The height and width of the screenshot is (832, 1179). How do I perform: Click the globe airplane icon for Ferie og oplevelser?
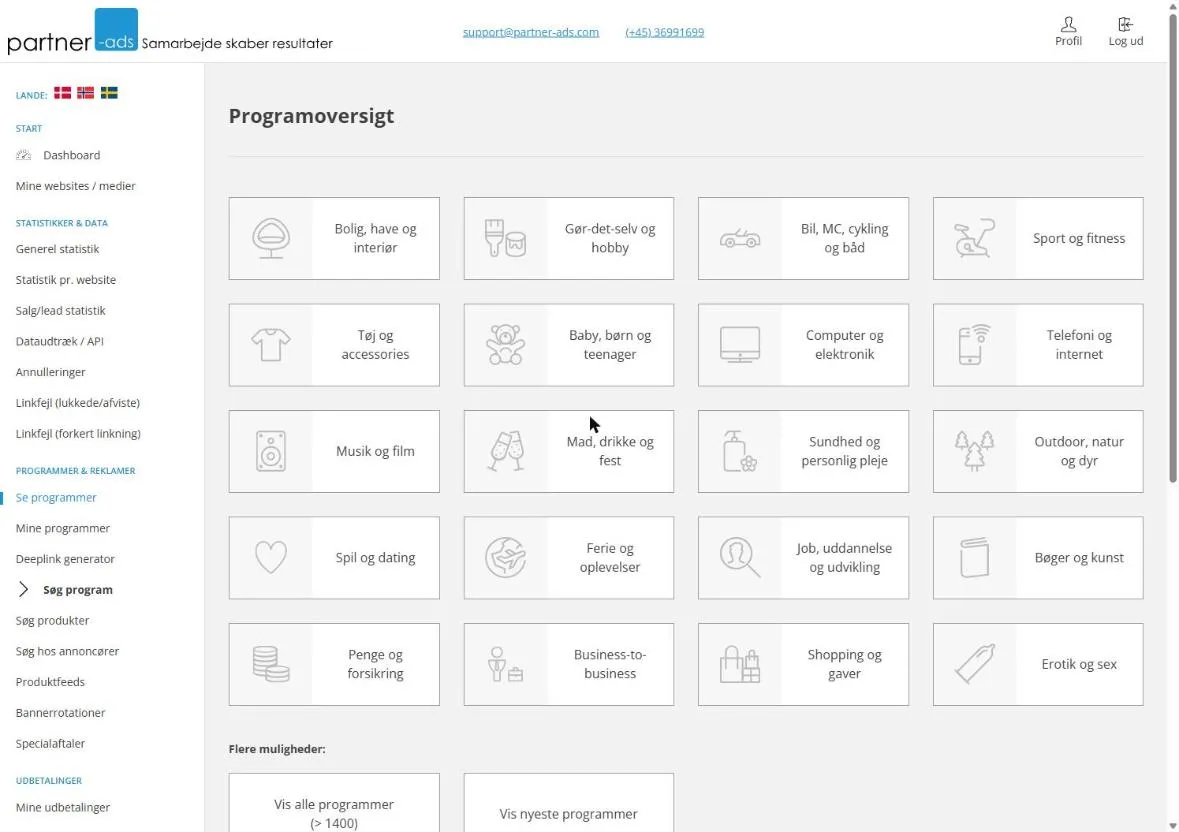pos(505,558)
